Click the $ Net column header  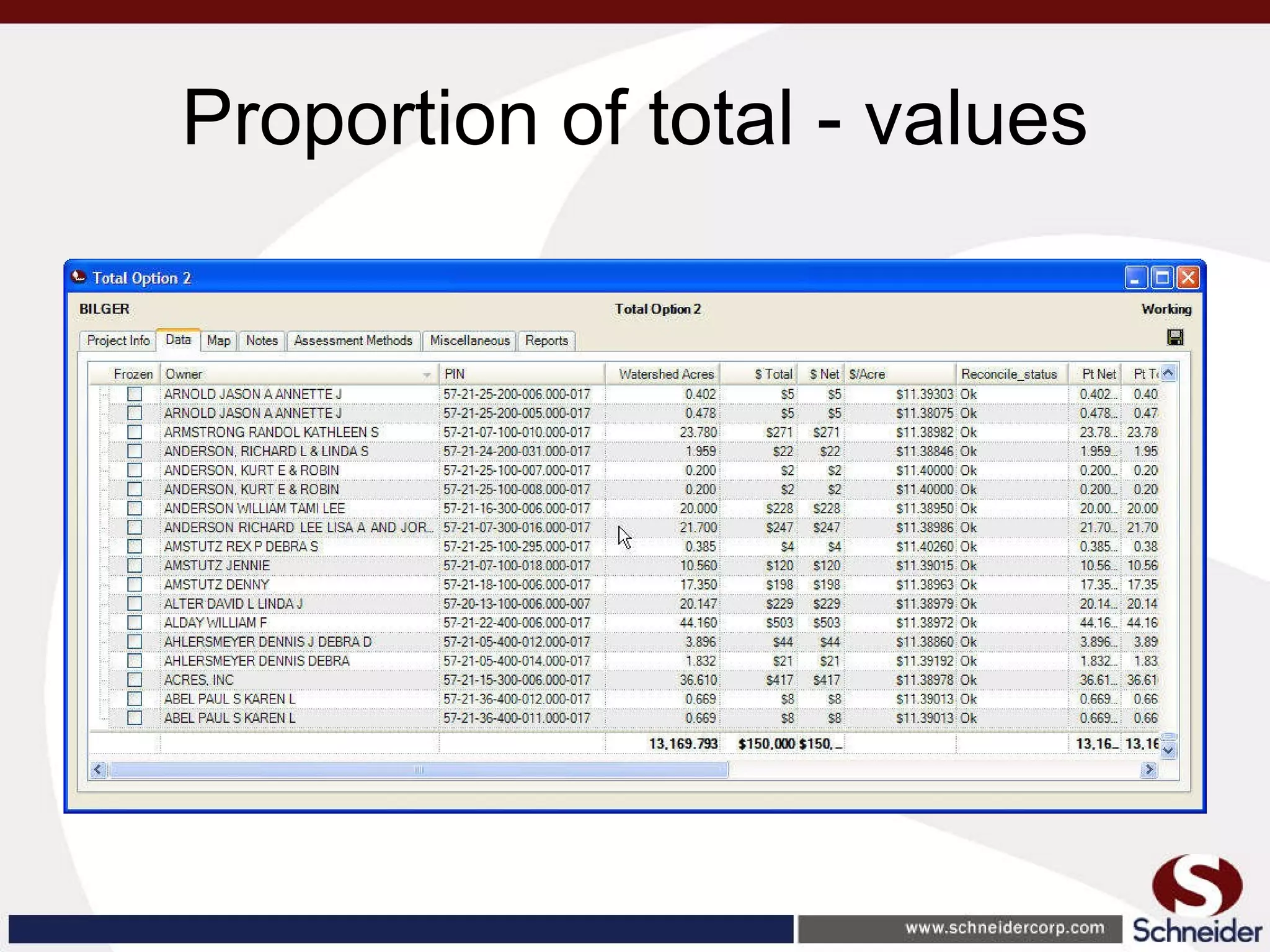pos(821,374)
